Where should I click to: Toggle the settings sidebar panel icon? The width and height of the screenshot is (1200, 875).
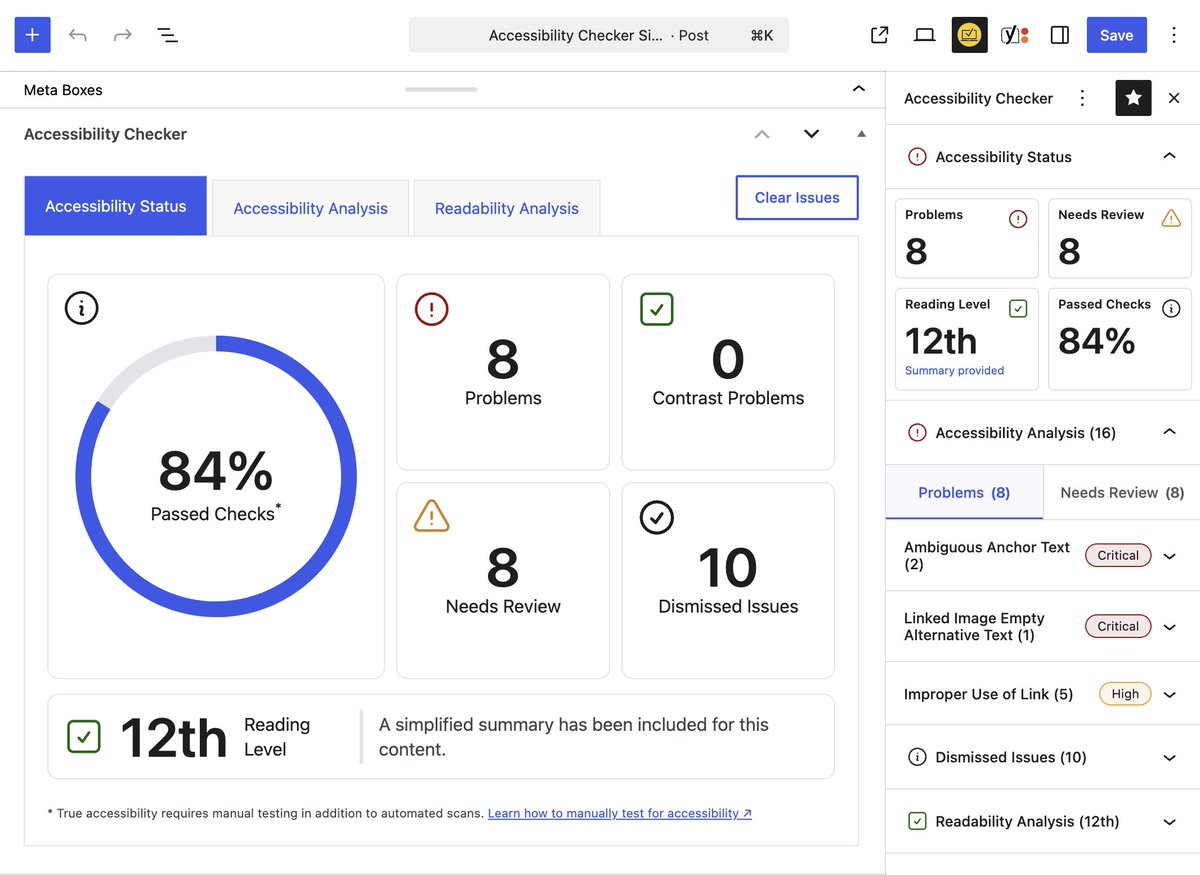[1060, 35]
